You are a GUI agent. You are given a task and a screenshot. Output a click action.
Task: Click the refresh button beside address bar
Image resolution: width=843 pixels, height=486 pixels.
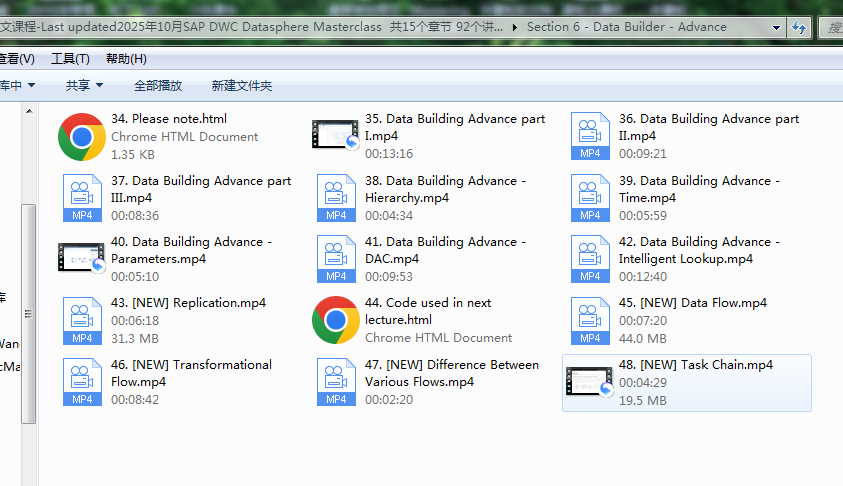799,27
